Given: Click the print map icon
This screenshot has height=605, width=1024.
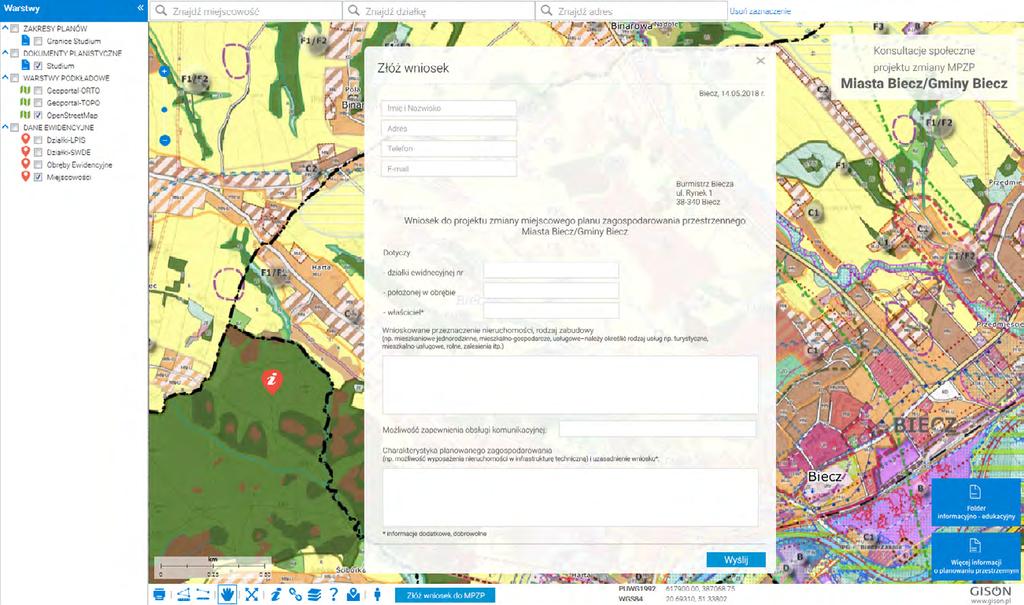Looking at the screenshot, I should pyautogui.click(x=159, y=594).
